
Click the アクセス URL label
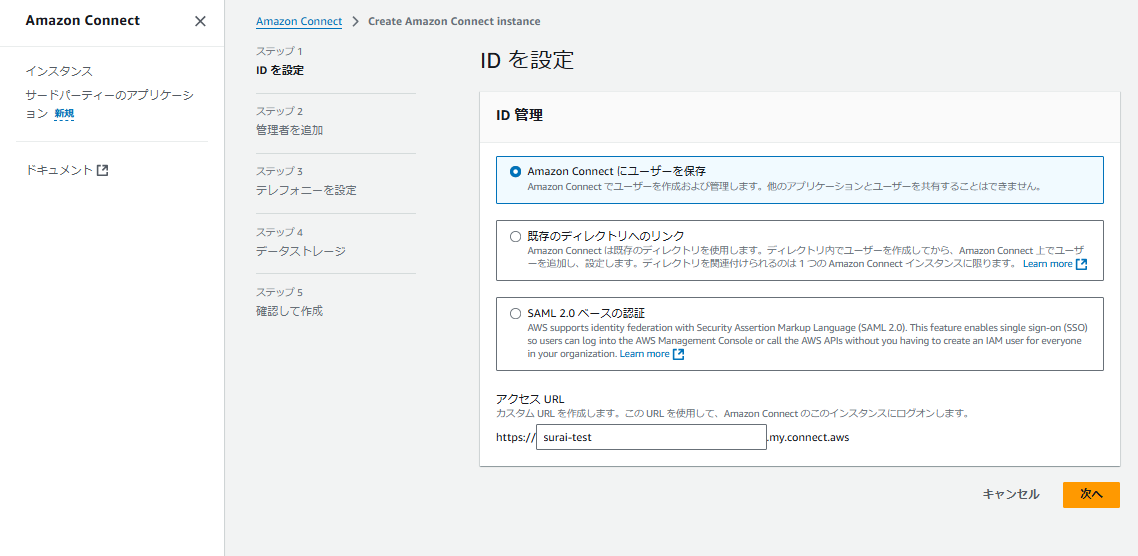(531, 398)
